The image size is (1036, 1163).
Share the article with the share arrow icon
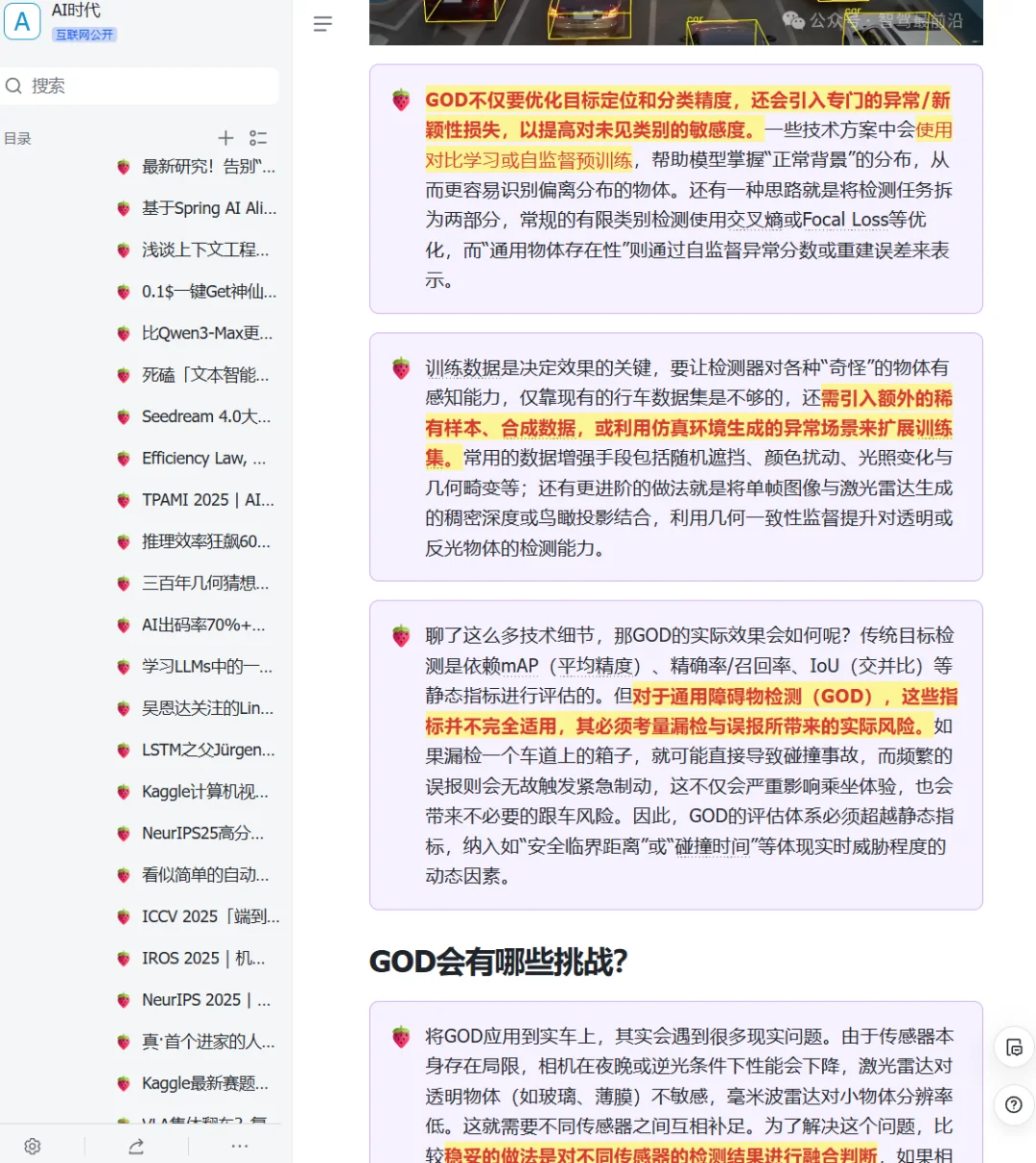coord(135,1146)
